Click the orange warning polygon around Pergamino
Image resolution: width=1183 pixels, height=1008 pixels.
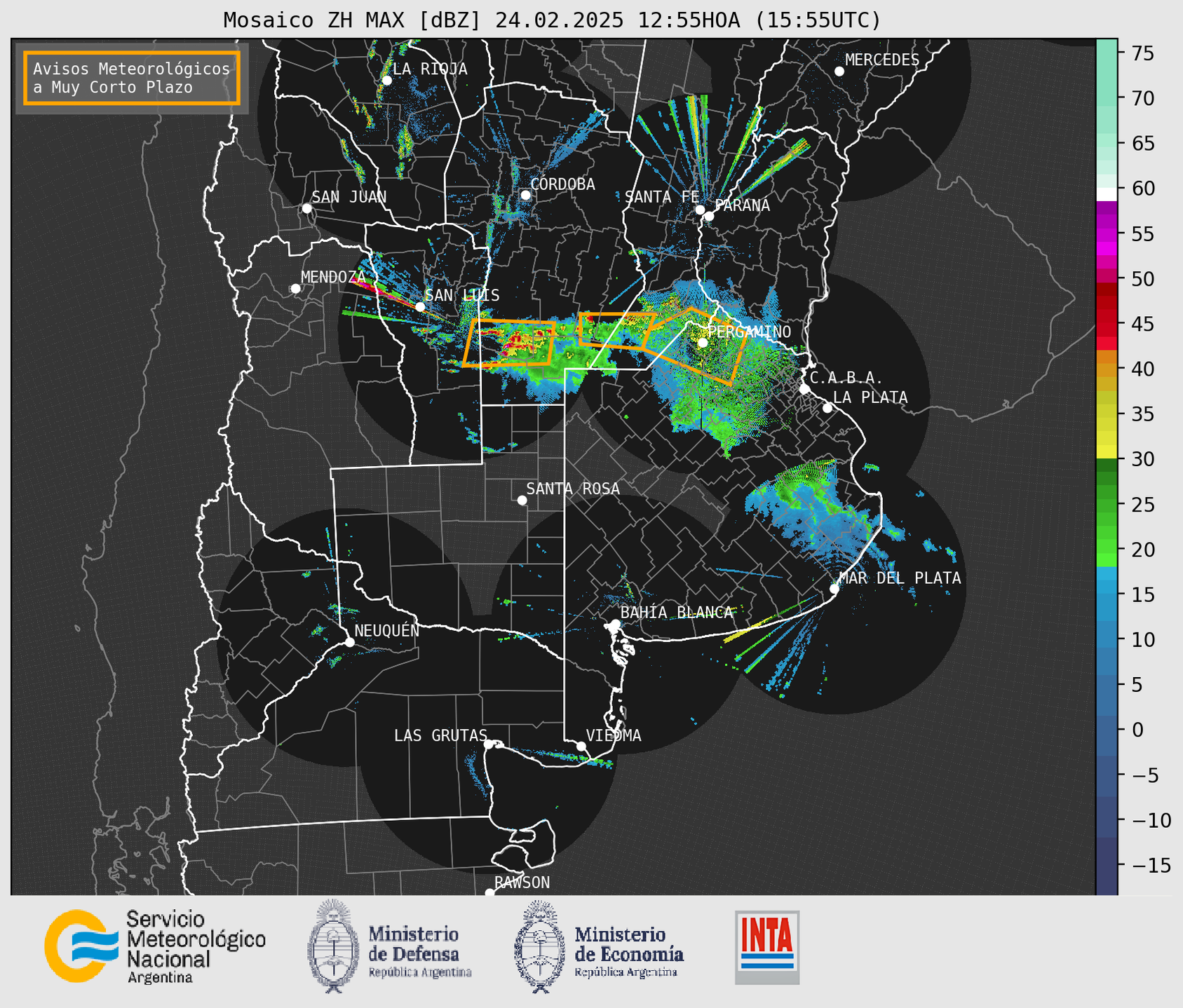[x=694, y=345]
